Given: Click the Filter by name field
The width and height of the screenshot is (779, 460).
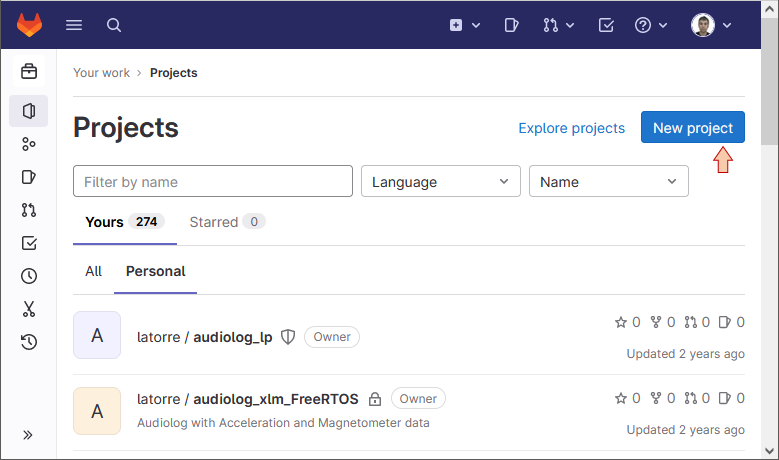Looking at the screenshot, I should (x=213, y=181).
